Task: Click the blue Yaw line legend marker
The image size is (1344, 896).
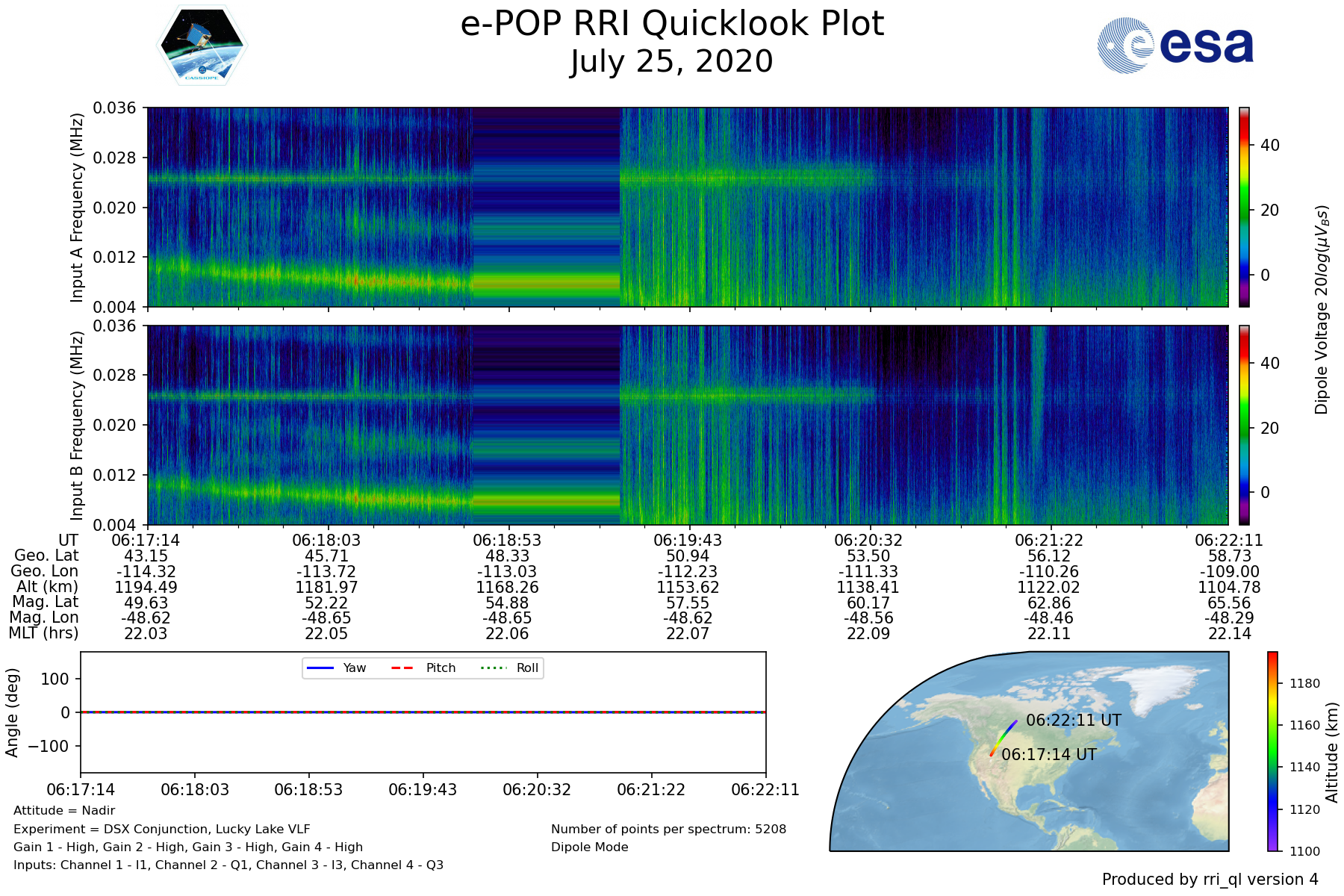Action: (x=320, y=668)
